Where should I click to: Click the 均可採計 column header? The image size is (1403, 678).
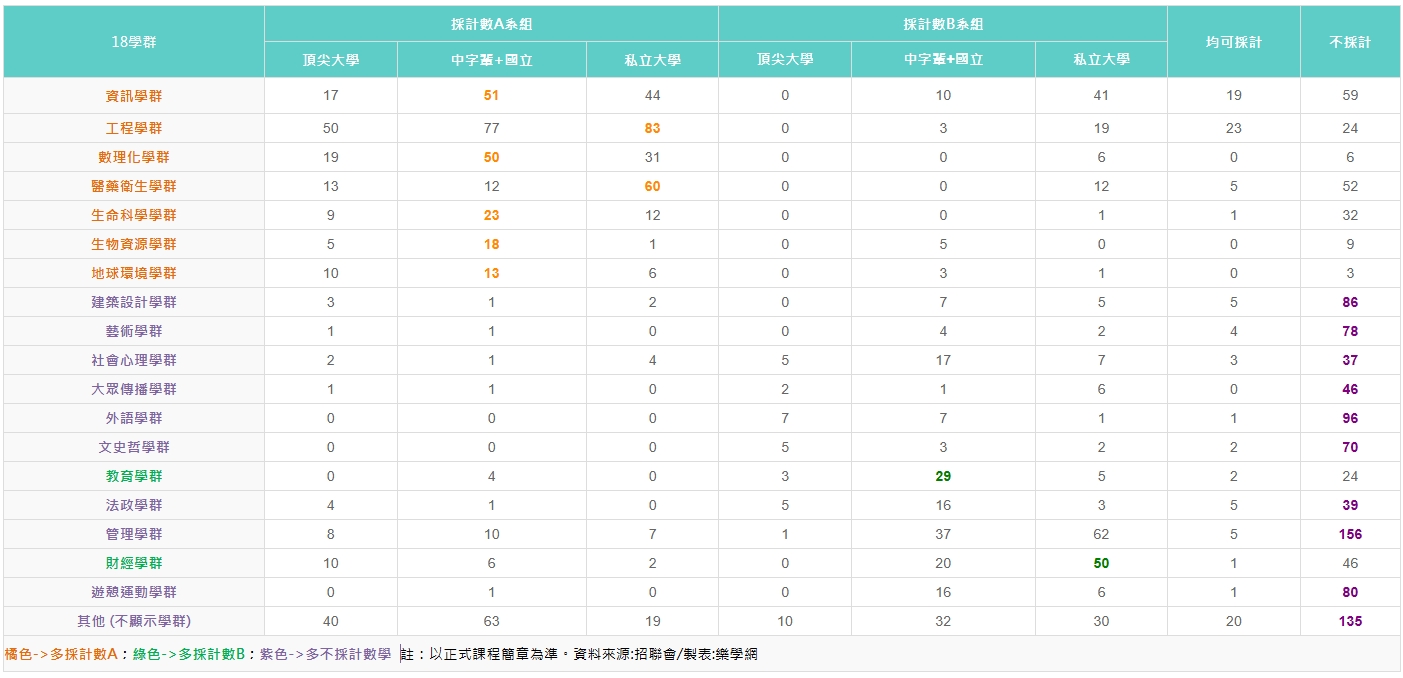(1233, 42)
